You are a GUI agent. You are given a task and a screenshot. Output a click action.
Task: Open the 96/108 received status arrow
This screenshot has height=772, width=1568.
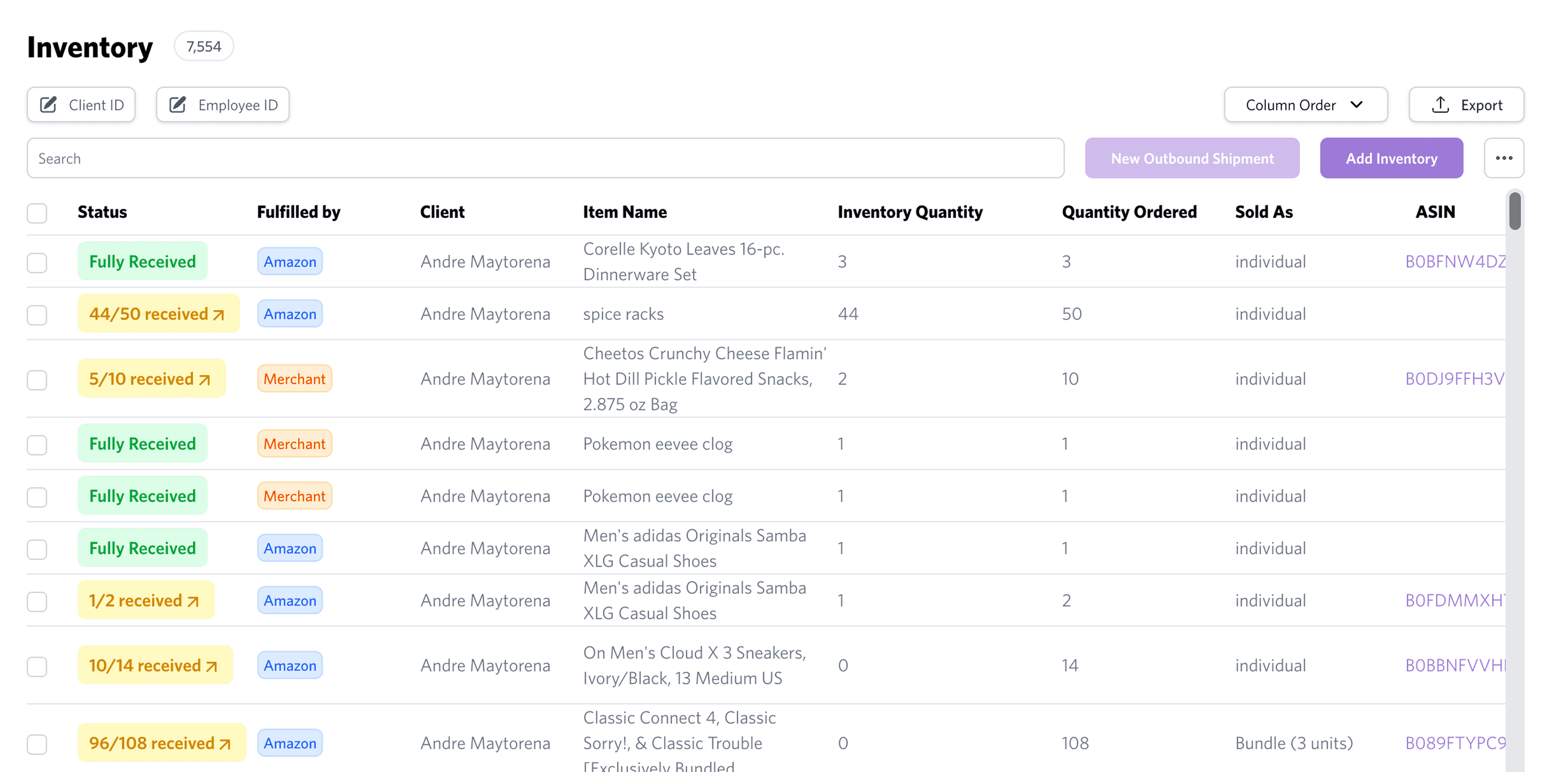click(x=225, y=744)
